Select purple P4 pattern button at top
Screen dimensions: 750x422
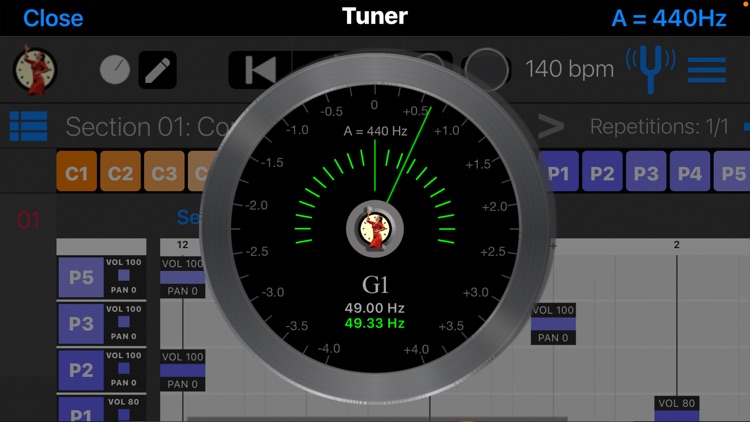coord(690,172)
